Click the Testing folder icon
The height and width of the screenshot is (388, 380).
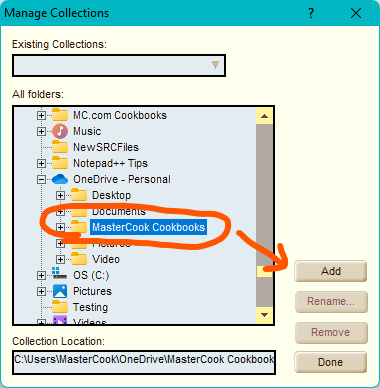(x=60, y=307)
